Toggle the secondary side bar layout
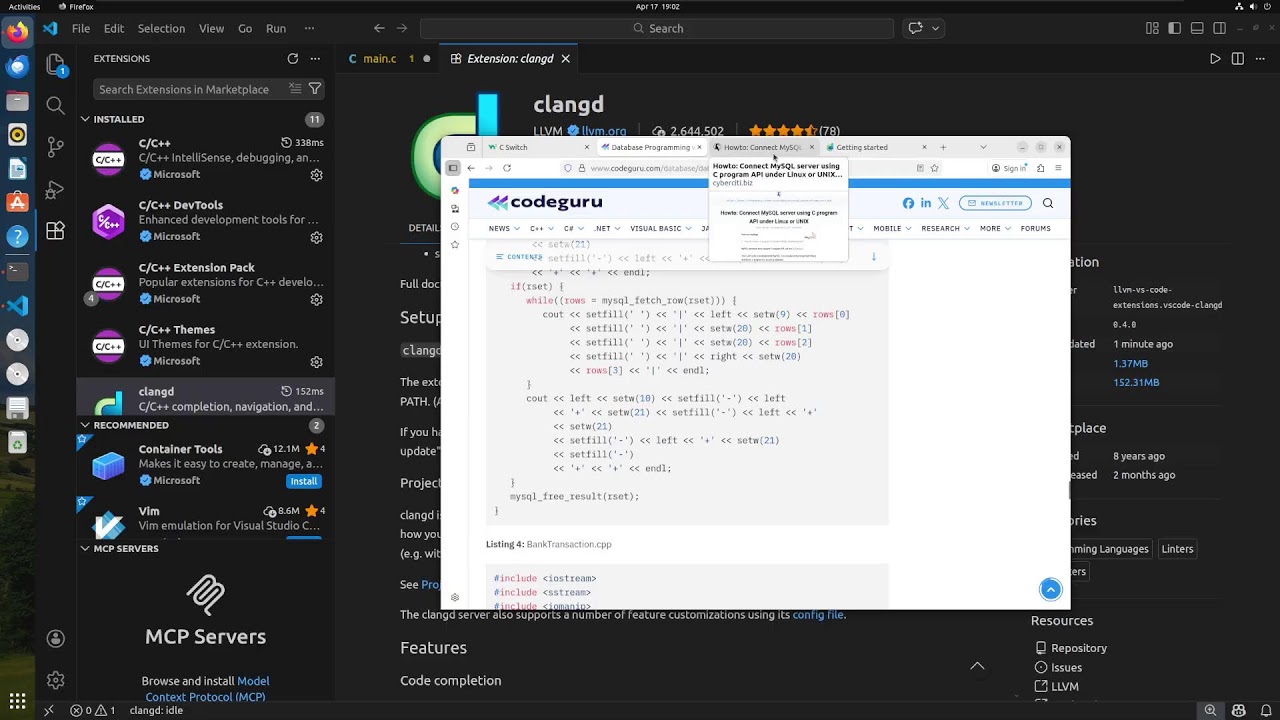1280x720 pixels. tap(1218, 28)
